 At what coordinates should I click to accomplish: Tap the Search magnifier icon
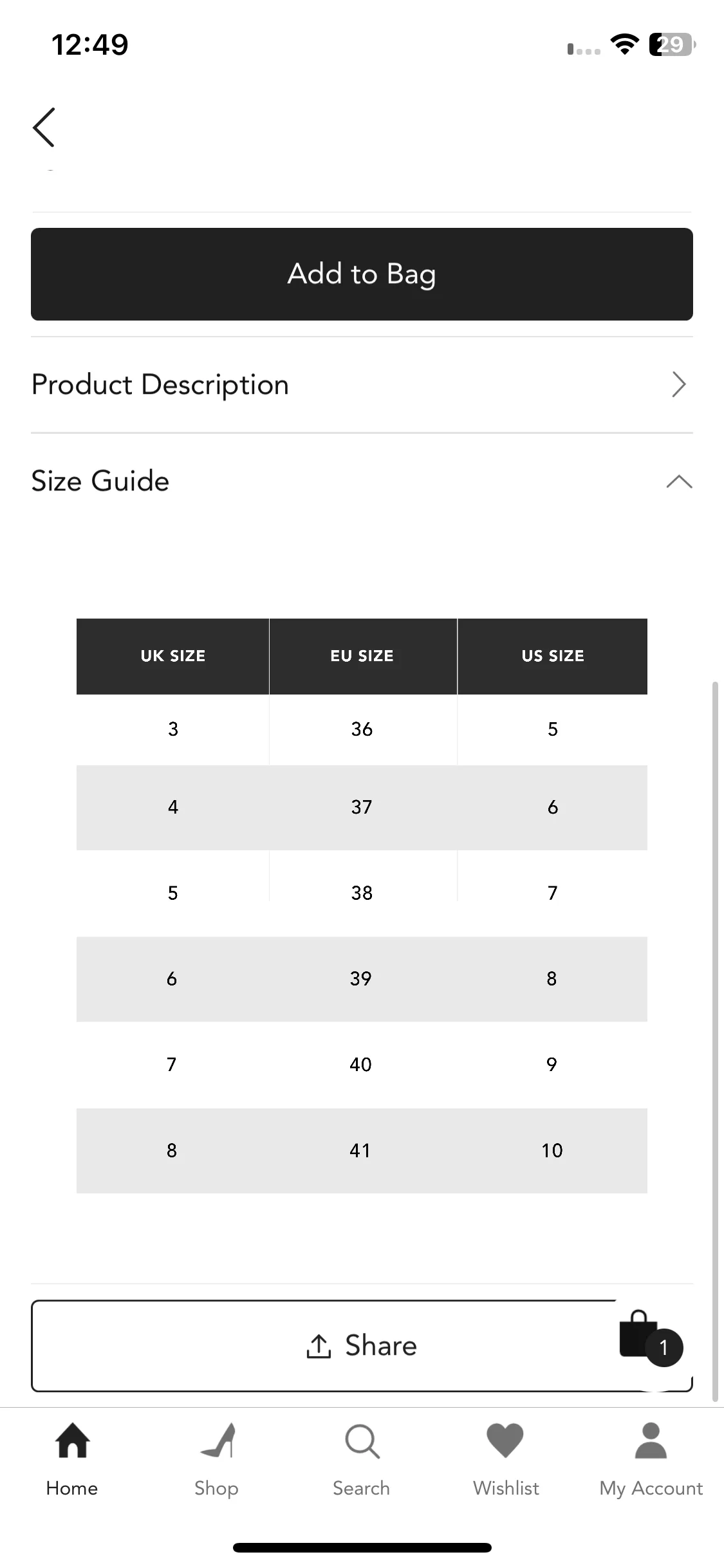pos(362,1441)
